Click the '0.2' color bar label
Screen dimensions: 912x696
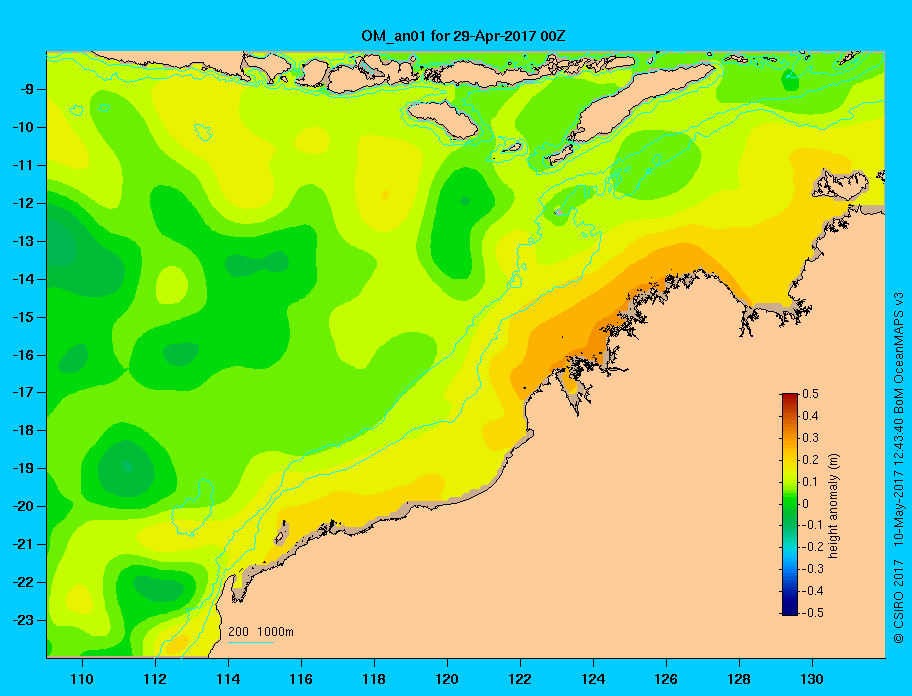point(810,459)
